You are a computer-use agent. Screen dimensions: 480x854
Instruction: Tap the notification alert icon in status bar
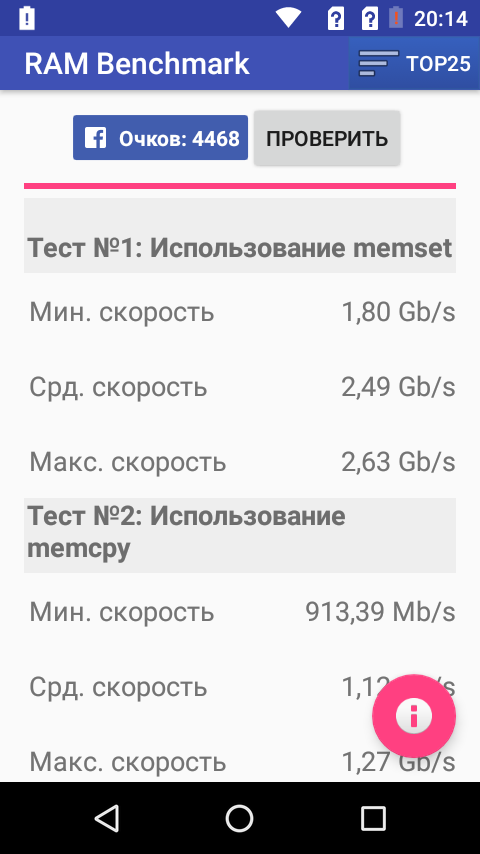(x=27, y=19)
